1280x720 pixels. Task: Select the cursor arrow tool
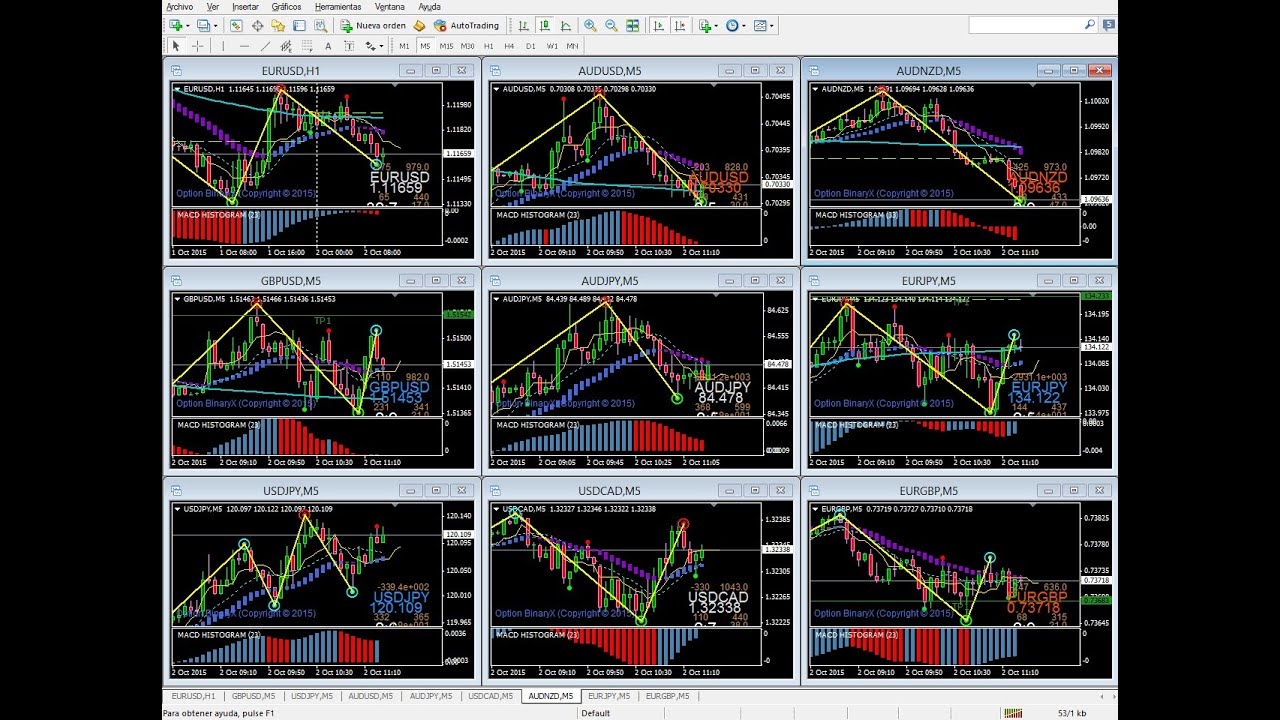[176, 46]
